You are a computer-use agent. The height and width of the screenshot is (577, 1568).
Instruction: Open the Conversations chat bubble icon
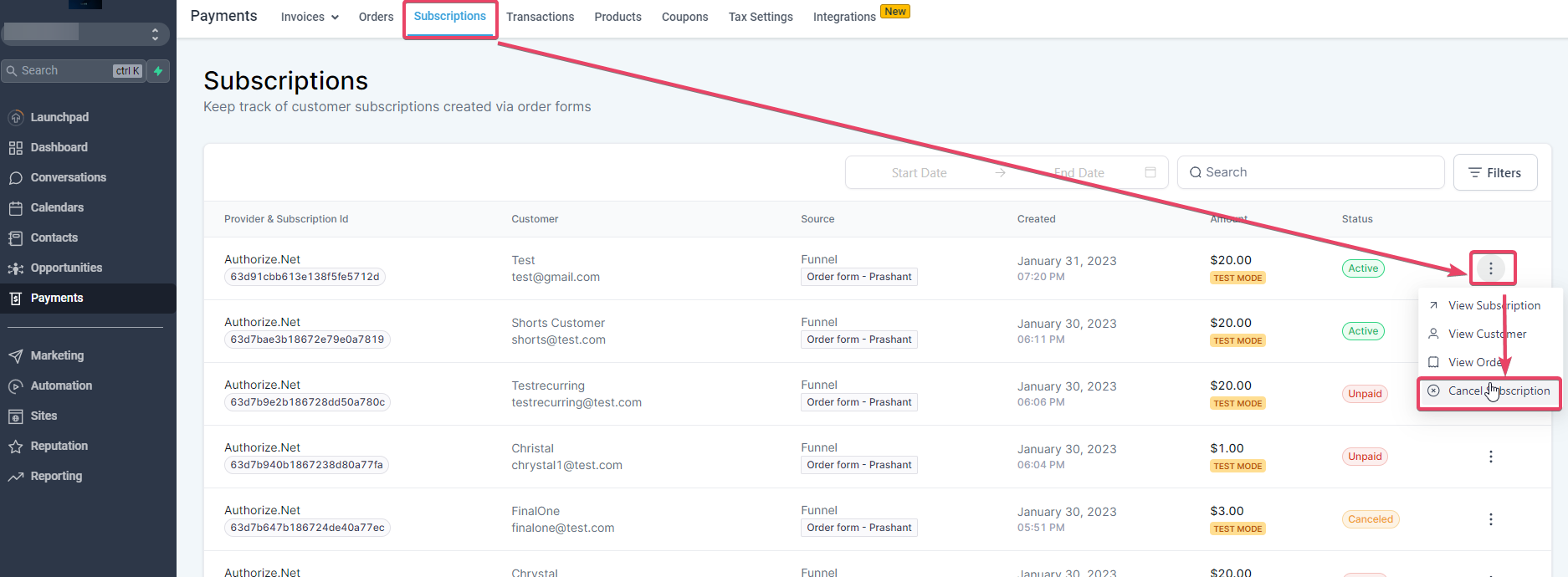[x=15, y=178]
